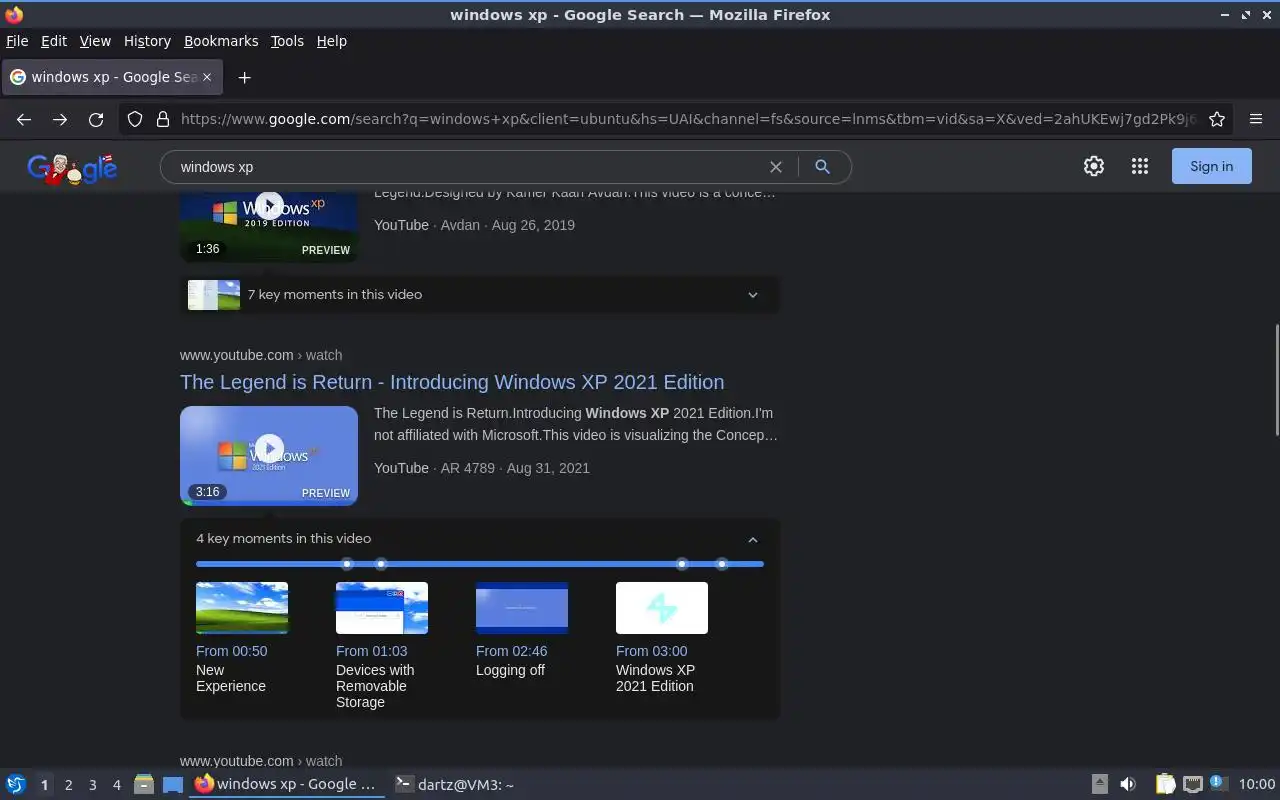Image resolution: width=1280 pixels, height=800 pixels.
Task: View site security lock information
Action: (163, 119)
